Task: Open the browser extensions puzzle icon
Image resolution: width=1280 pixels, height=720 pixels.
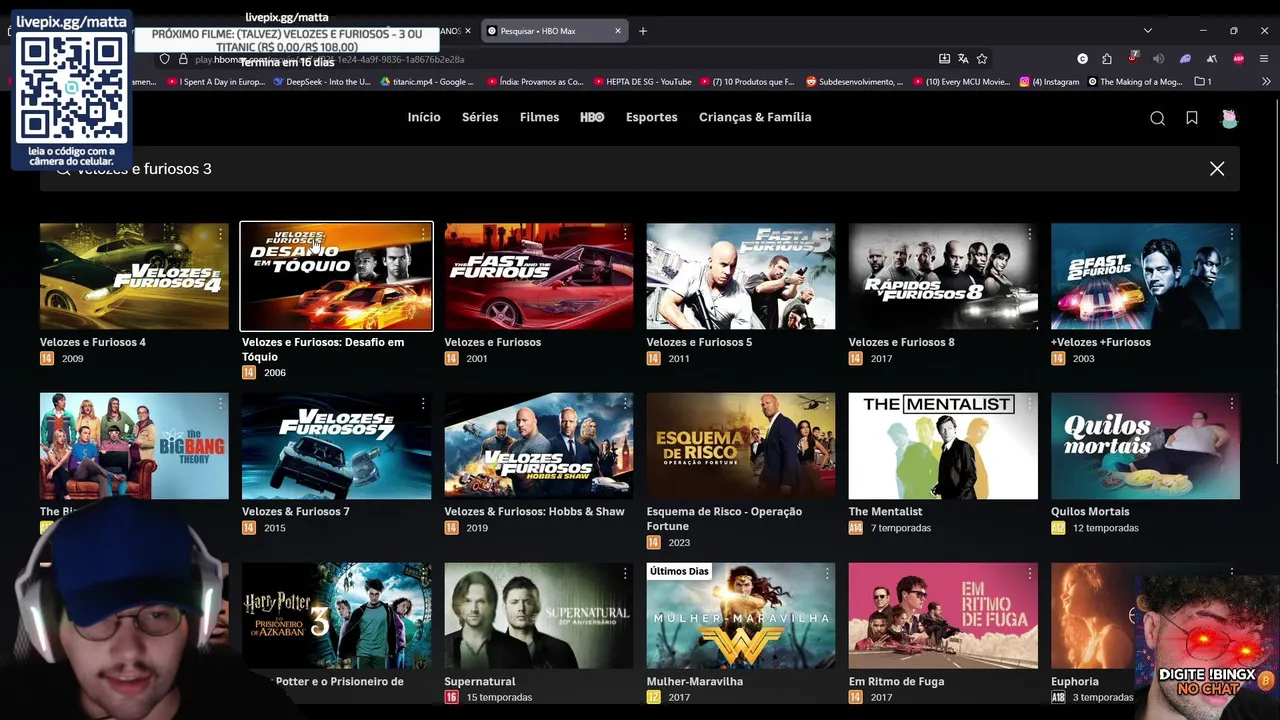Action: pyautogui.click(x=1107, y=59)
